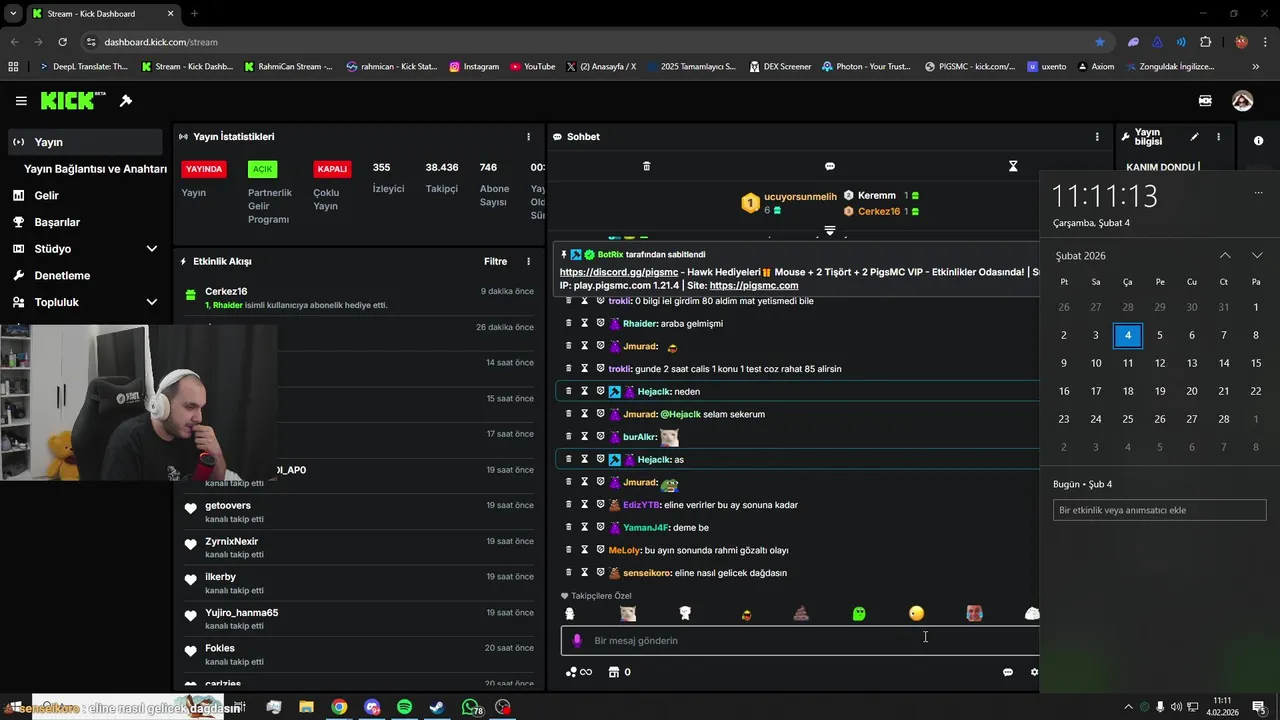Timeout senseikoro via hourglass icon
This screenshot has height=720, width=1280.
[584, 573]
